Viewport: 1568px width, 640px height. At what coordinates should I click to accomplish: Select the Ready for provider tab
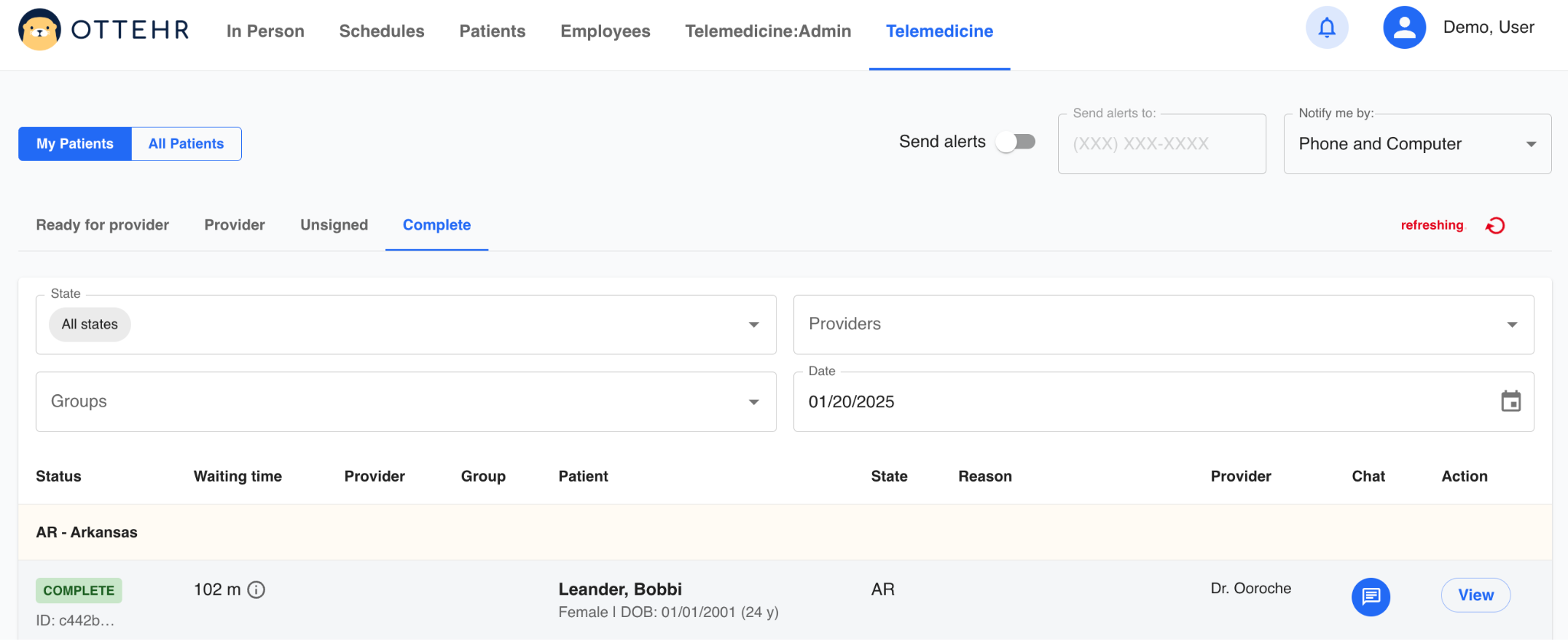(x=103, y=225)
